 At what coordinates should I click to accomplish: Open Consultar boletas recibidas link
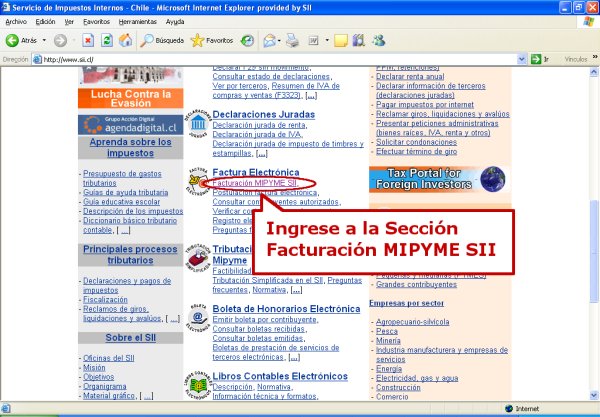point(259,329)
